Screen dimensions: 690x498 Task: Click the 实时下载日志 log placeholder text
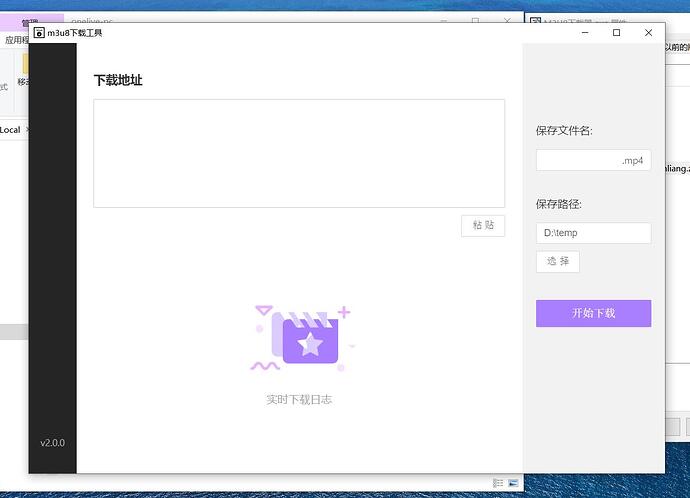coord(298,399)
